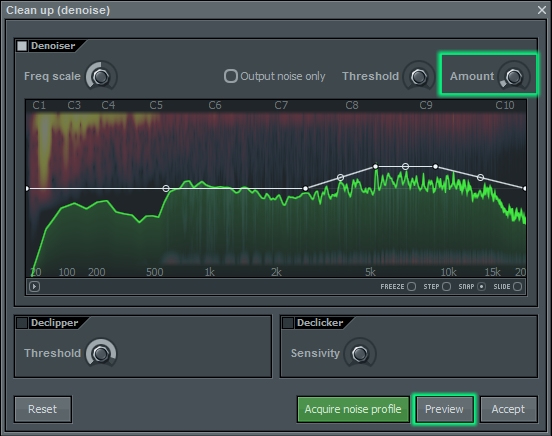Click the small play arrow below the spectrum
Screen dimensions: 552x436
pos(34,287)
